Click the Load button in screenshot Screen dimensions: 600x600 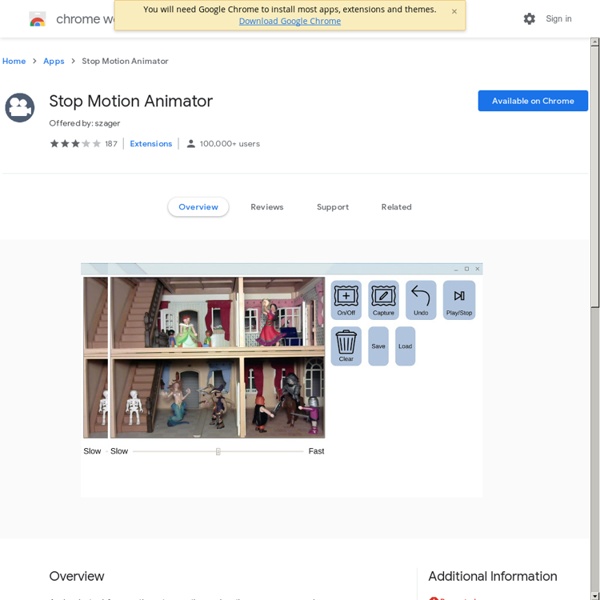[x=405, y=346]
